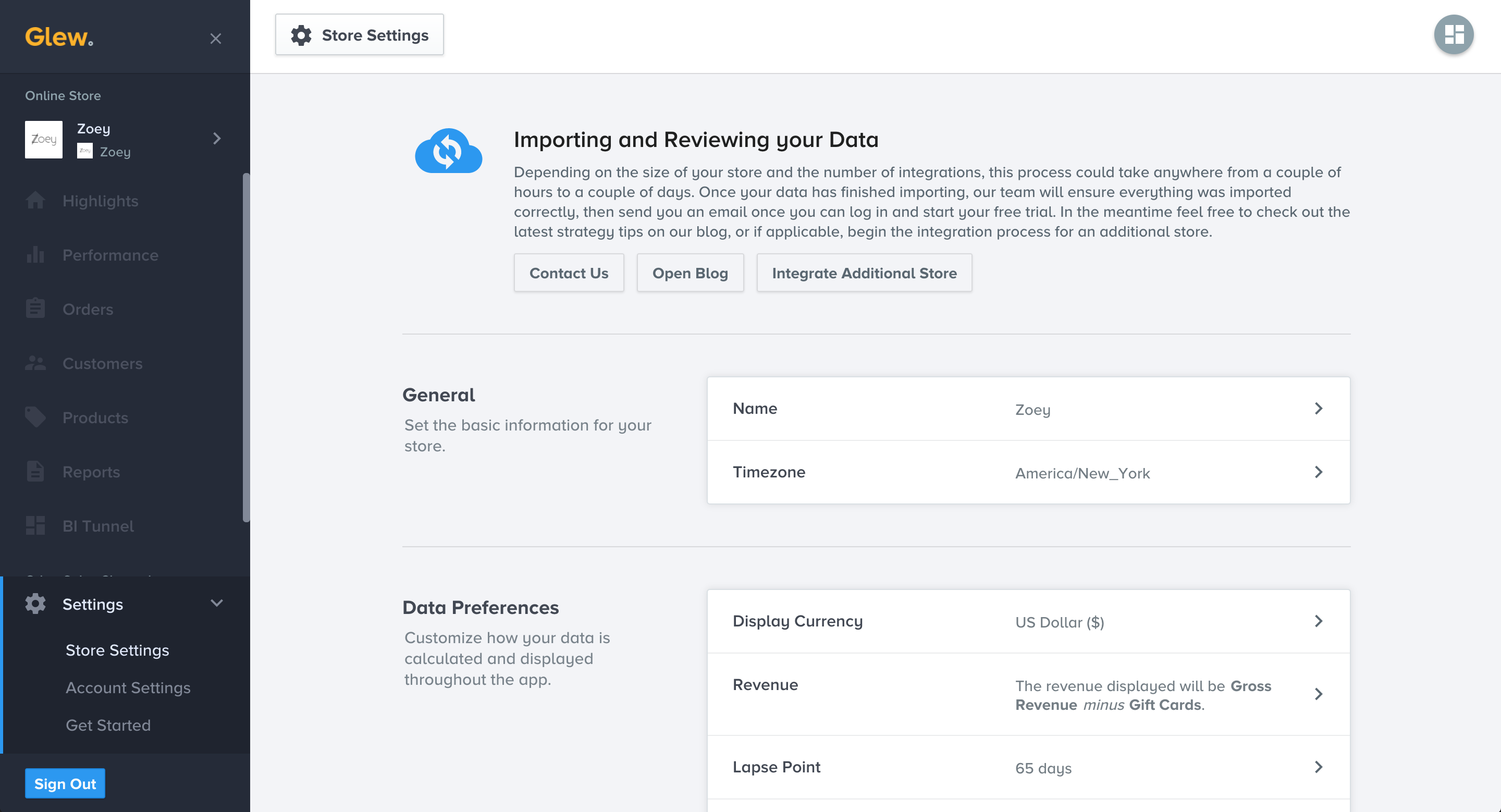1501x812 pixels.
Task: Click the Highlights home icon
Action: click(x=35, y=200)
